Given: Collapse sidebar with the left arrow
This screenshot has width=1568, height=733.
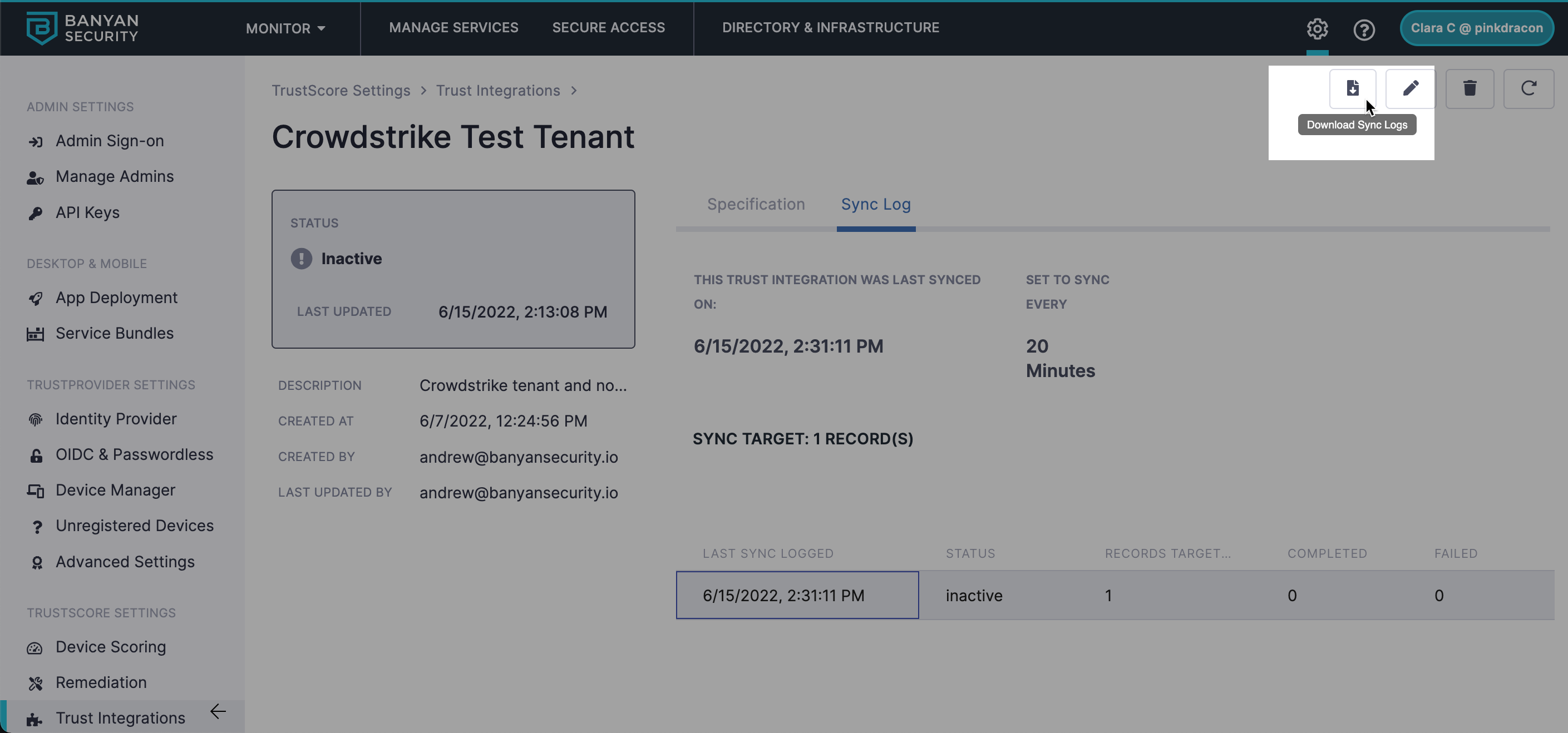Looking at the screenshot, I should [218, 711].
